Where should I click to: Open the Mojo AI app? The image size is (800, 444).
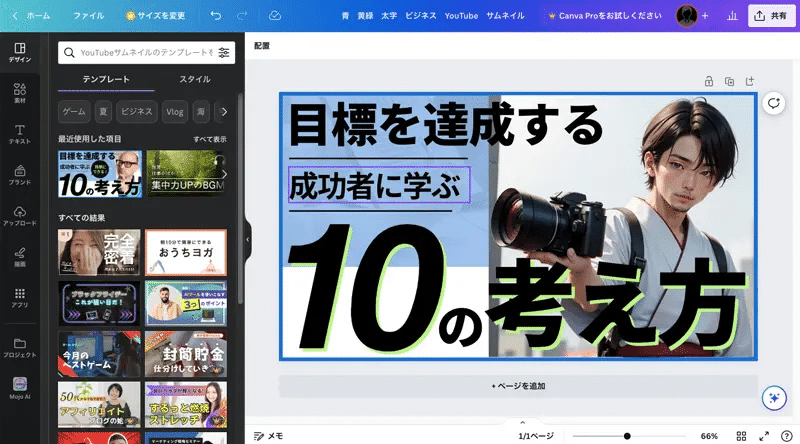19,388
